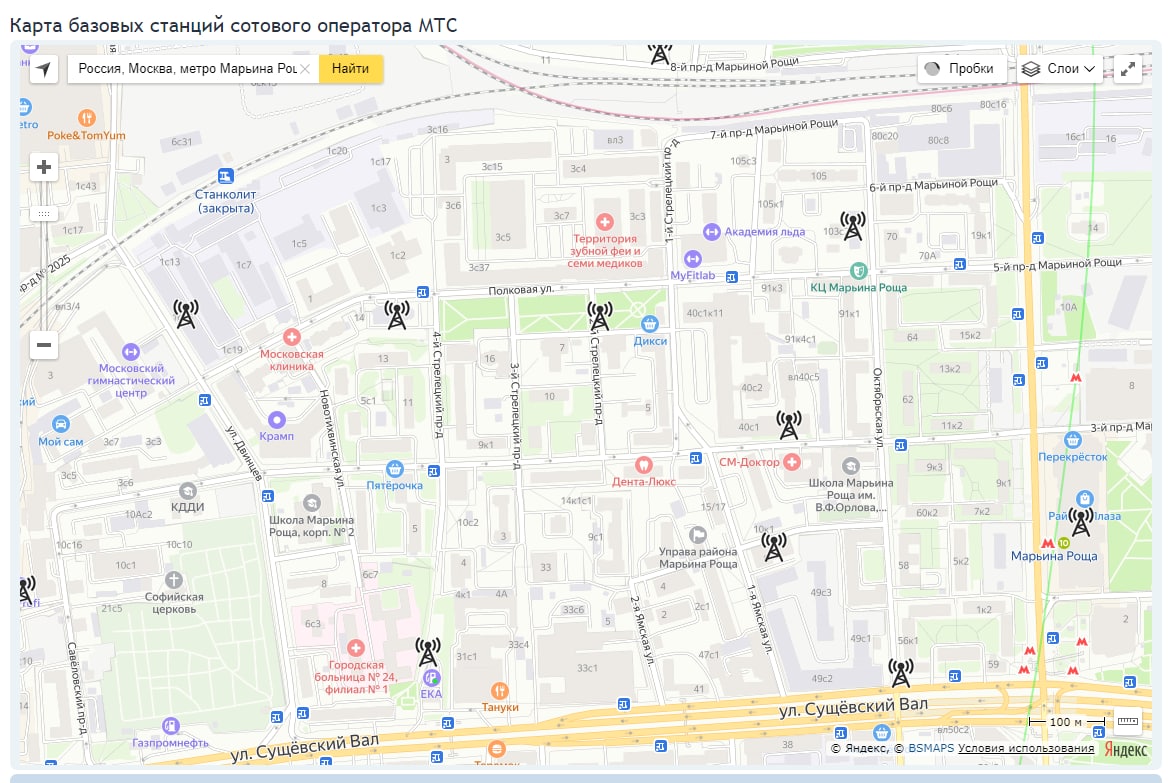Click the Софийская церковь marker
1169x783 pixels.
(174, 579)
